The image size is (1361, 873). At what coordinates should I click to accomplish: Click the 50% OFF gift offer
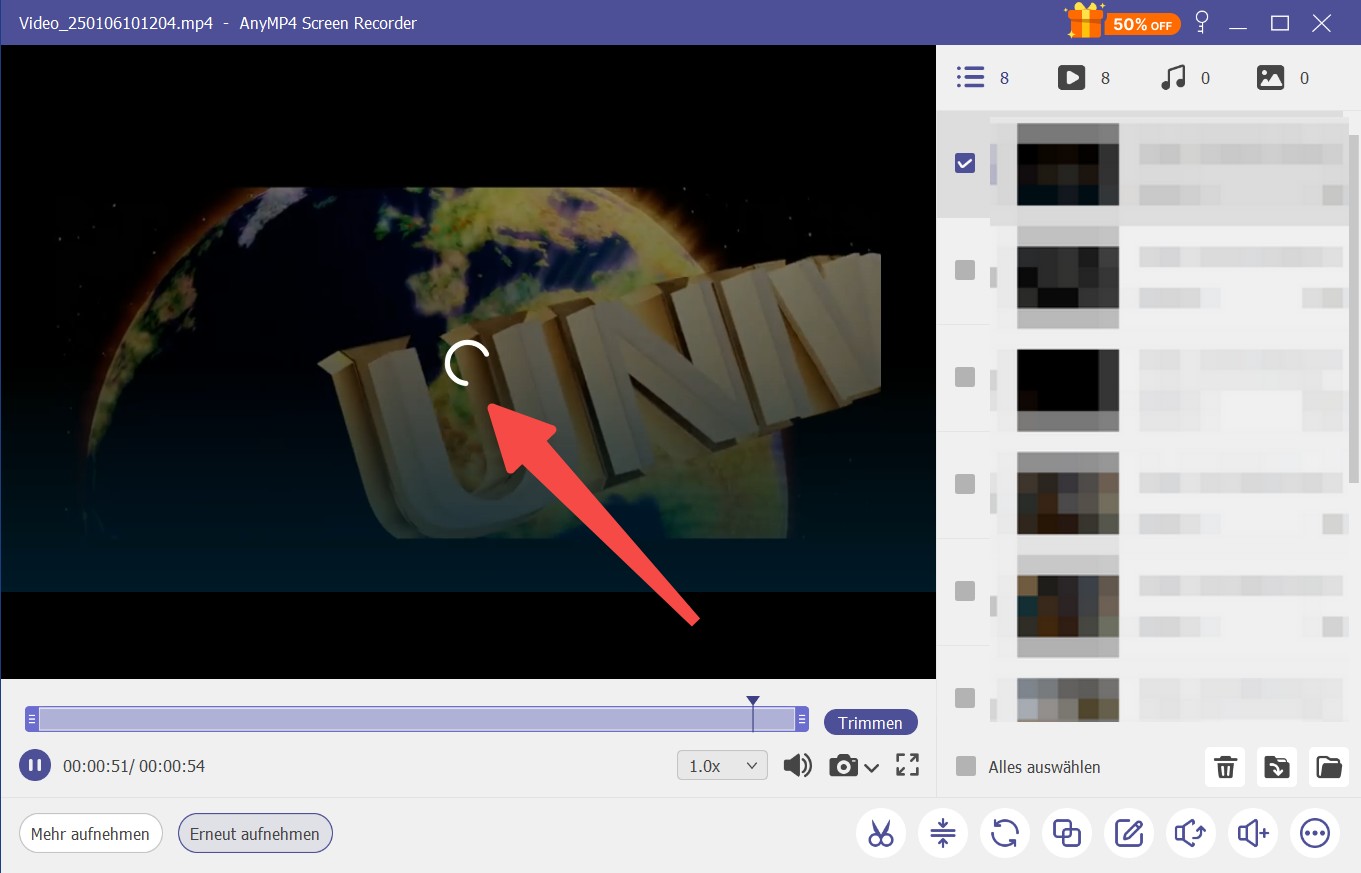pos(1124,22)
